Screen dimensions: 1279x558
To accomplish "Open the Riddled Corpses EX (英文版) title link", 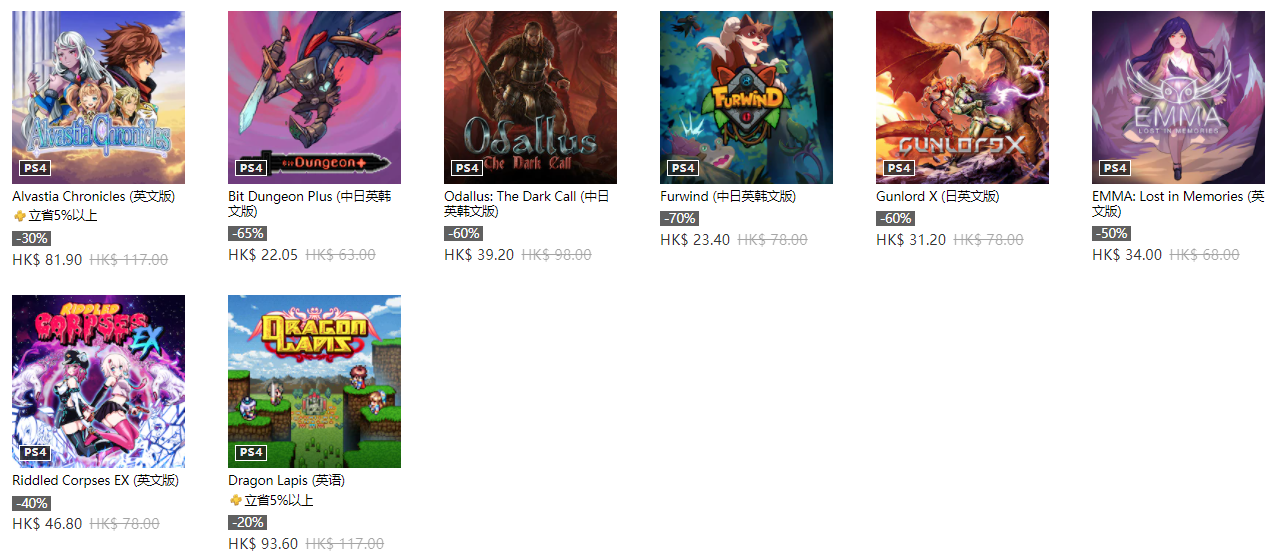I will 96,481.
